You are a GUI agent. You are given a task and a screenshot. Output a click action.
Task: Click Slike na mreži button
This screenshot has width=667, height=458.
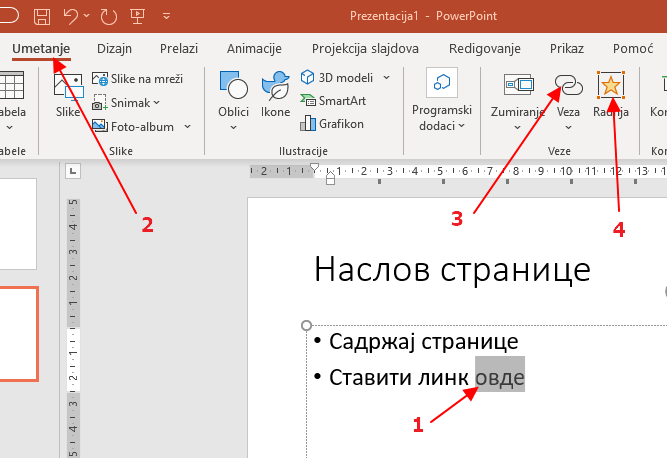click(139, 78)
